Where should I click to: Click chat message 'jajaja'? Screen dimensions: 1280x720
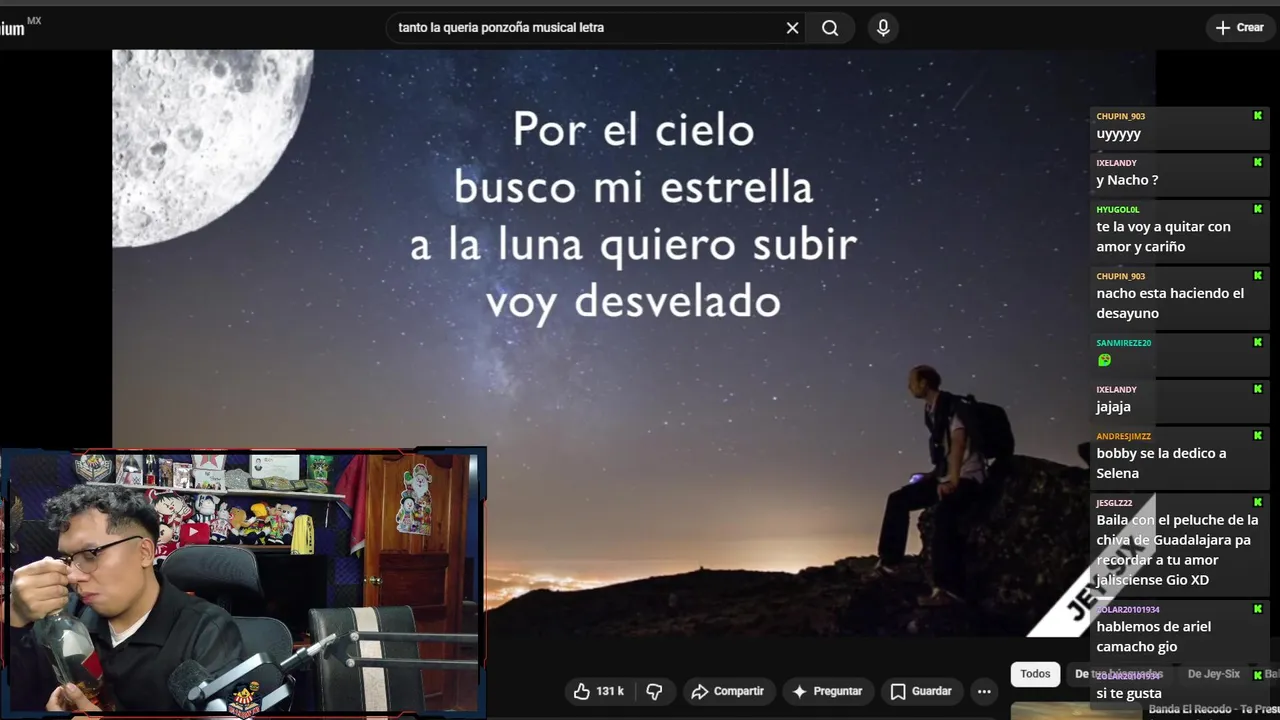pos(1113,407)
